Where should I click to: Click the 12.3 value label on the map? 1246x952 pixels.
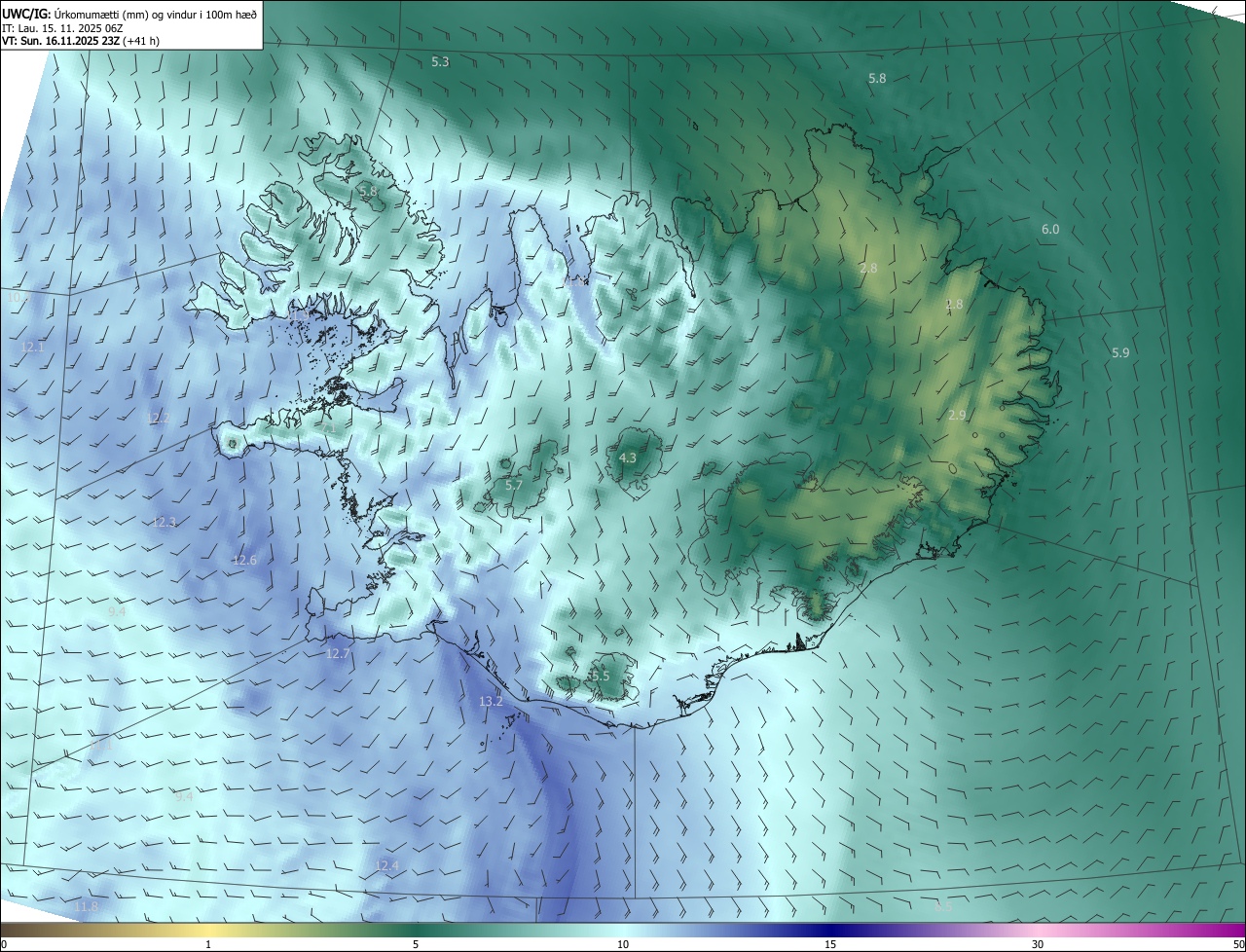pyautogui.click(x=165, y=523)
